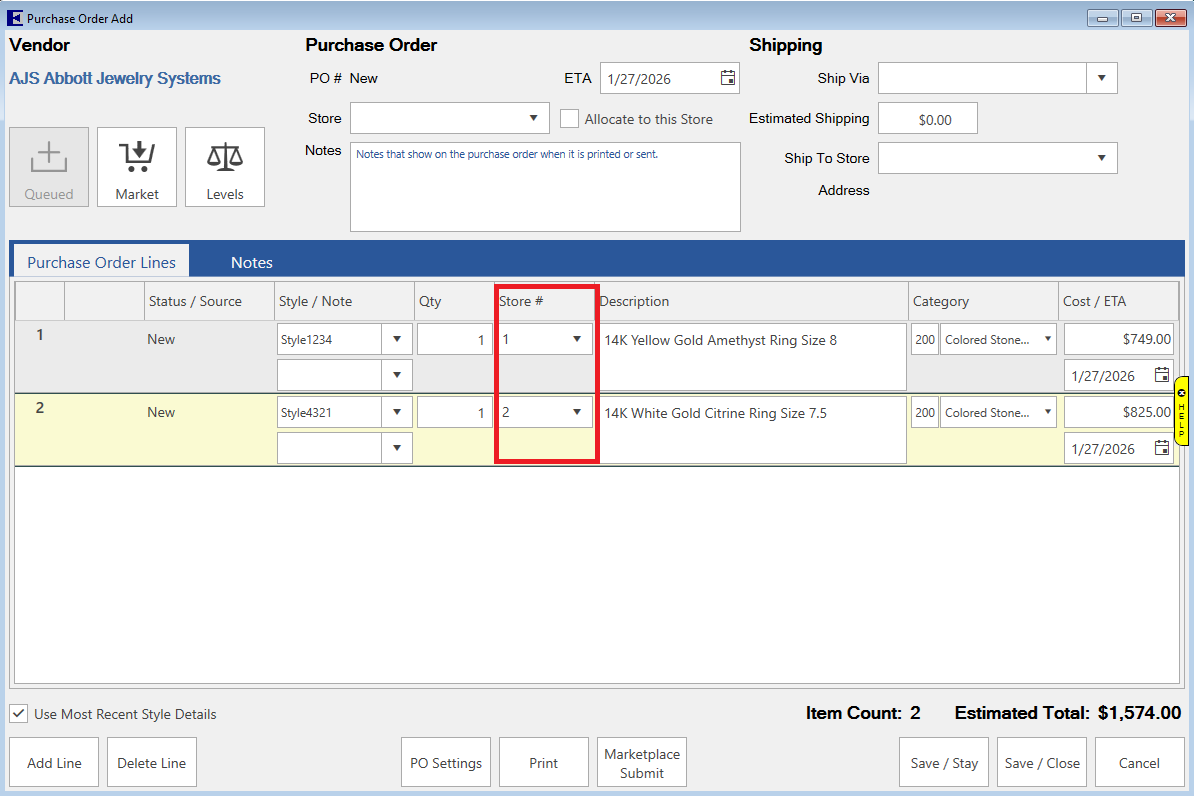Open Category dropdown for line 1

[x=1047, y=339]
